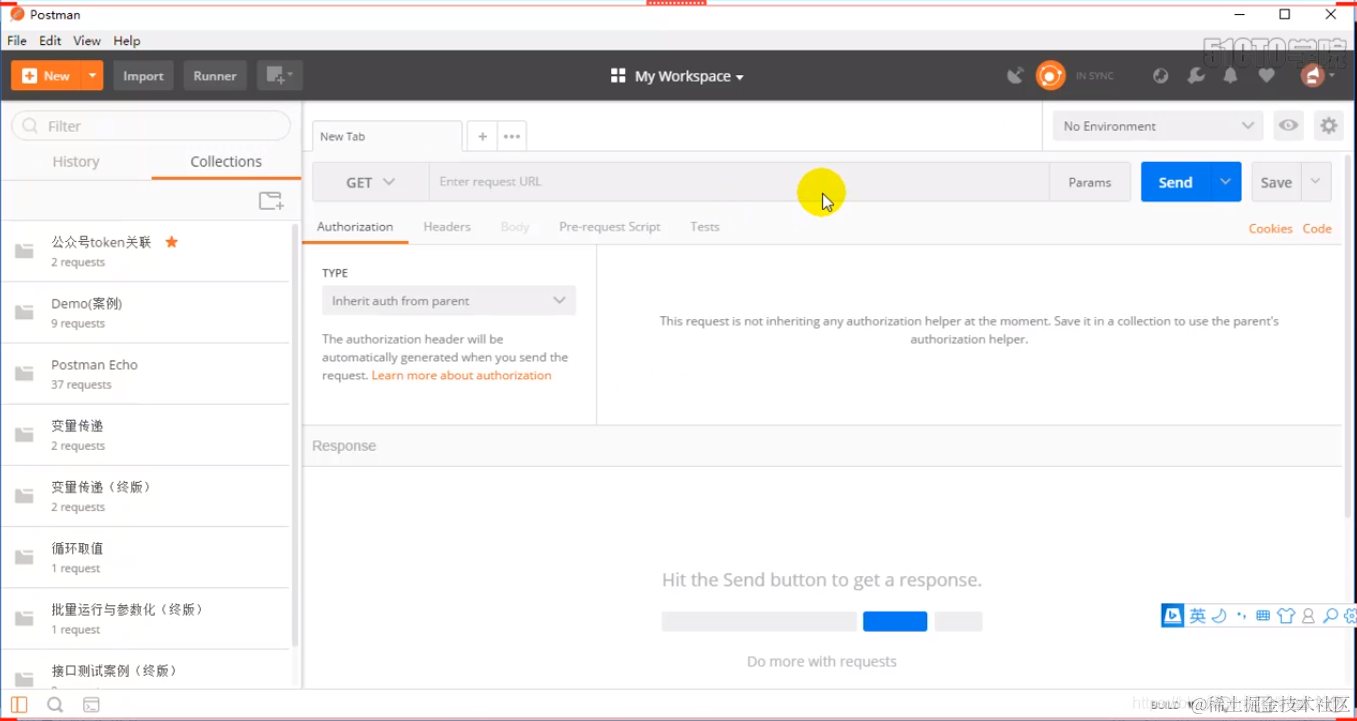Click the magnifier icon in IME toolbar
The image size is (1357, 721).
click(1331, 616)
